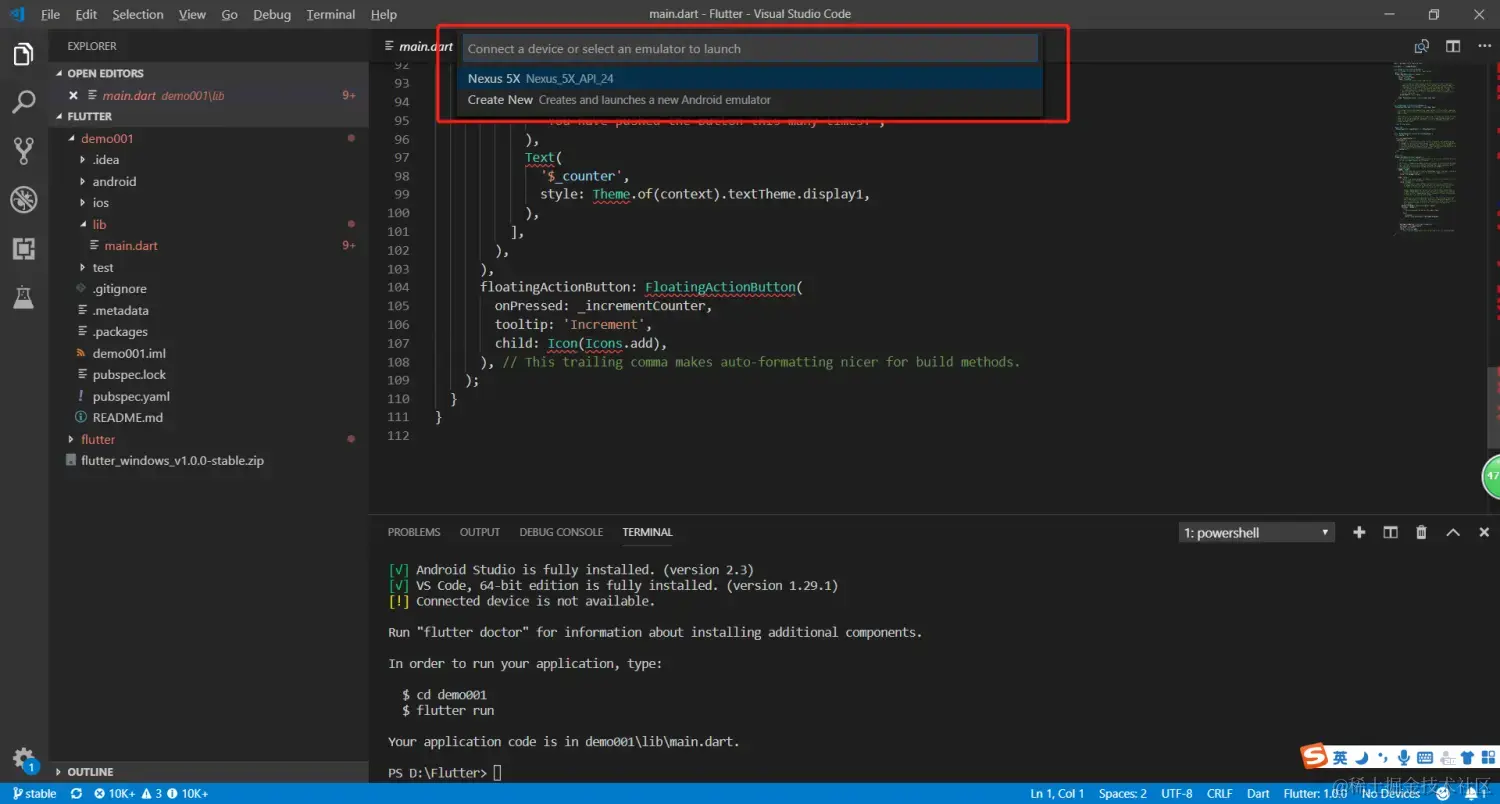
Task: Click the editor minimap code overview
Action: coord(1424,149)
